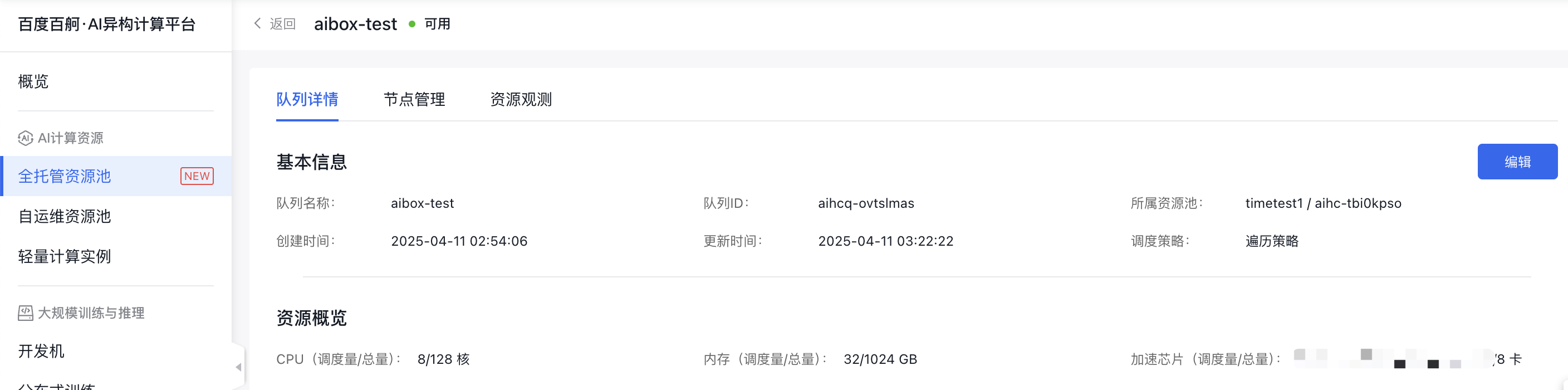Click the queue ID aihcq-ovtslmas
This screenshot has height=390, width=1568.
865,203
